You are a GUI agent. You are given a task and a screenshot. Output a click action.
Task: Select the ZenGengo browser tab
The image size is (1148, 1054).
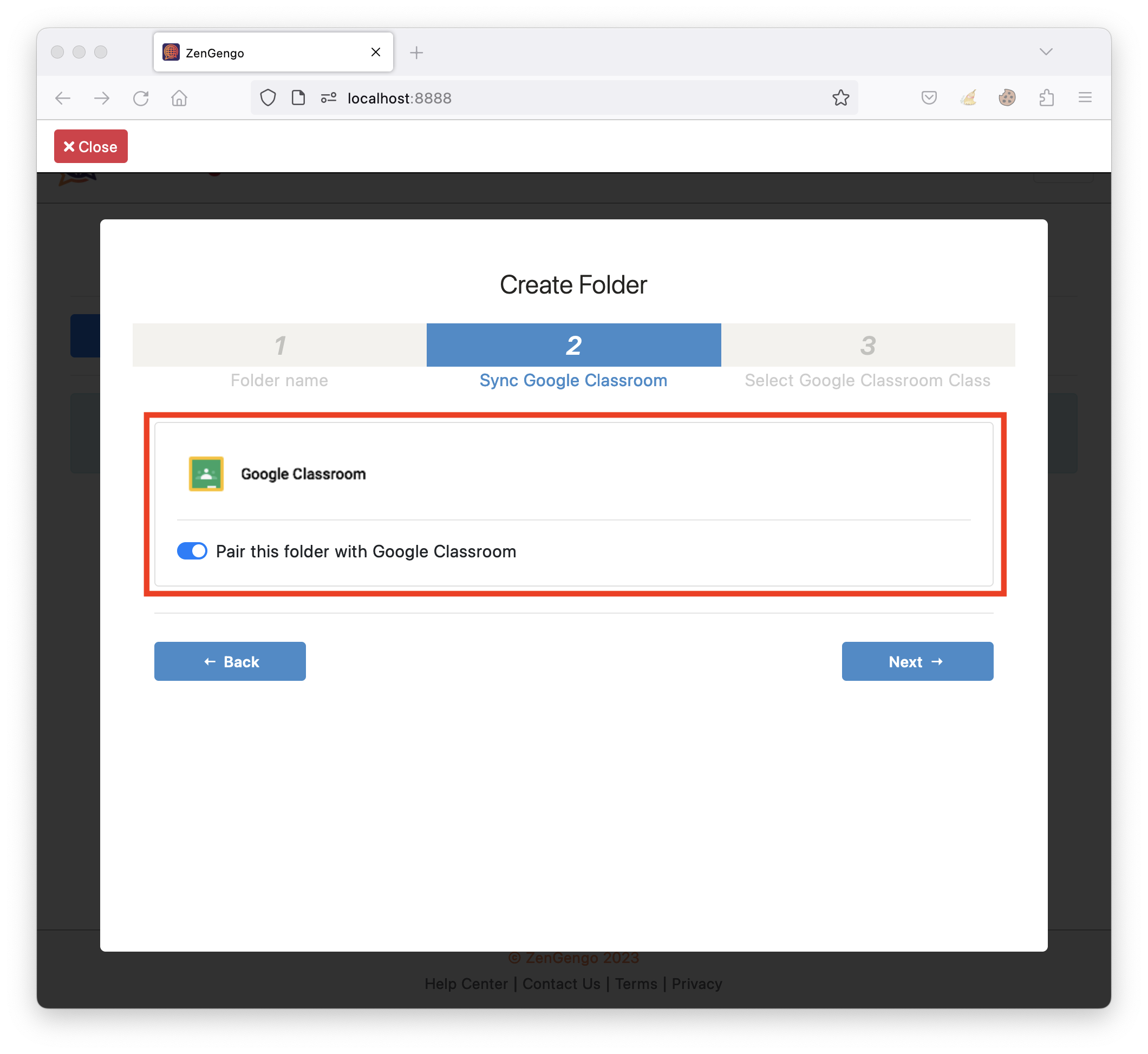[x=273, y=53]
